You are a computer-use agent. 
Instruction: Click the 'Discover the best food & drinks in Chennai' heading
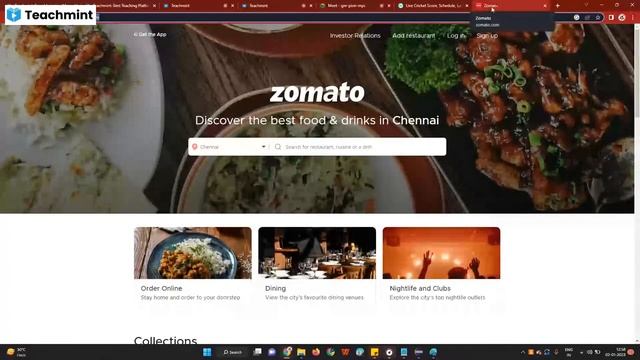point(317,120)
